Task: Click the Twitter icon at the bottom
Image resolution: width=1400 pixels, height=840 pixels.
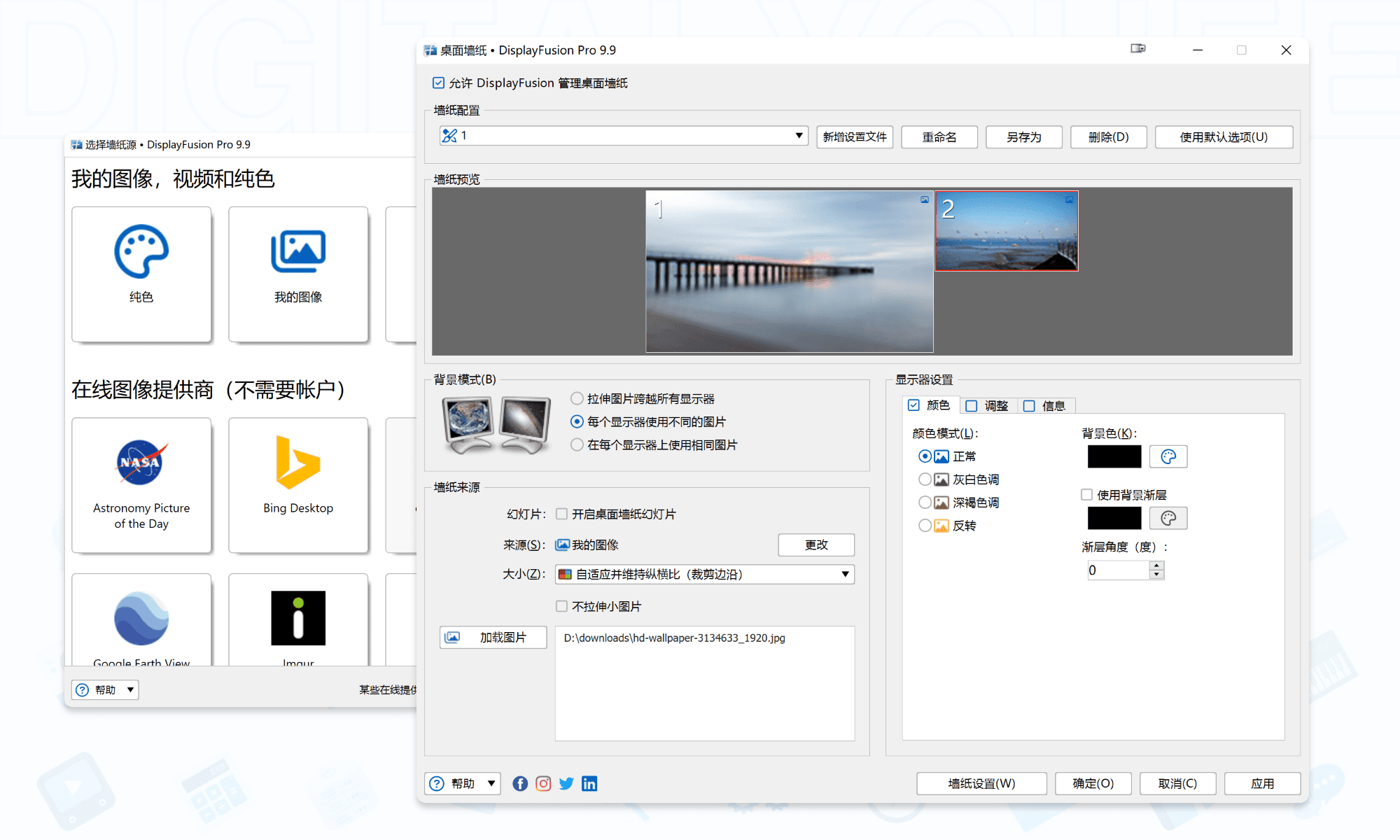Action: tap(566, 783)
